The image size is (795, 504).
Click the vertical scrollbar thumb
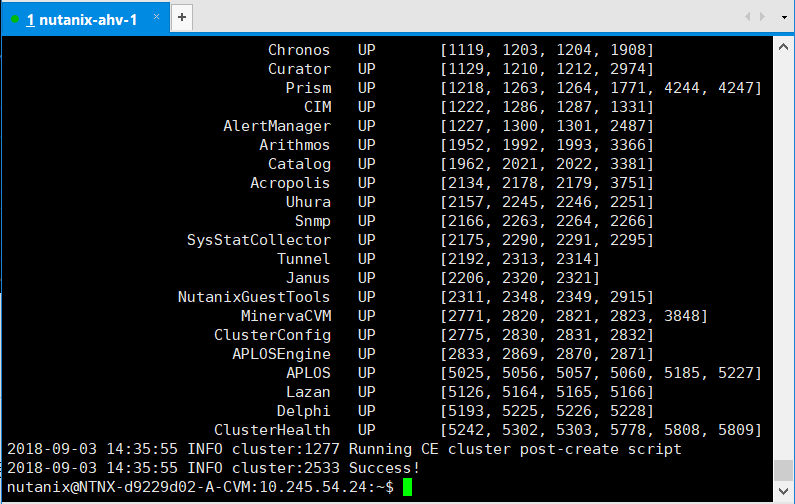783,470
